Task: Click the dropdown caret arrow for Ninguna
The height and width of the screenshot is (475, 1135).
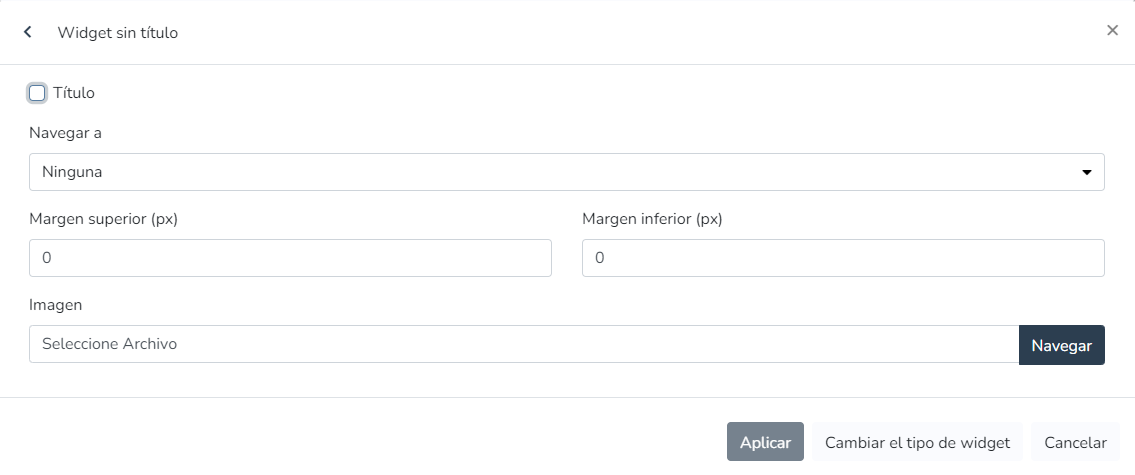Action: (1087, 172)
